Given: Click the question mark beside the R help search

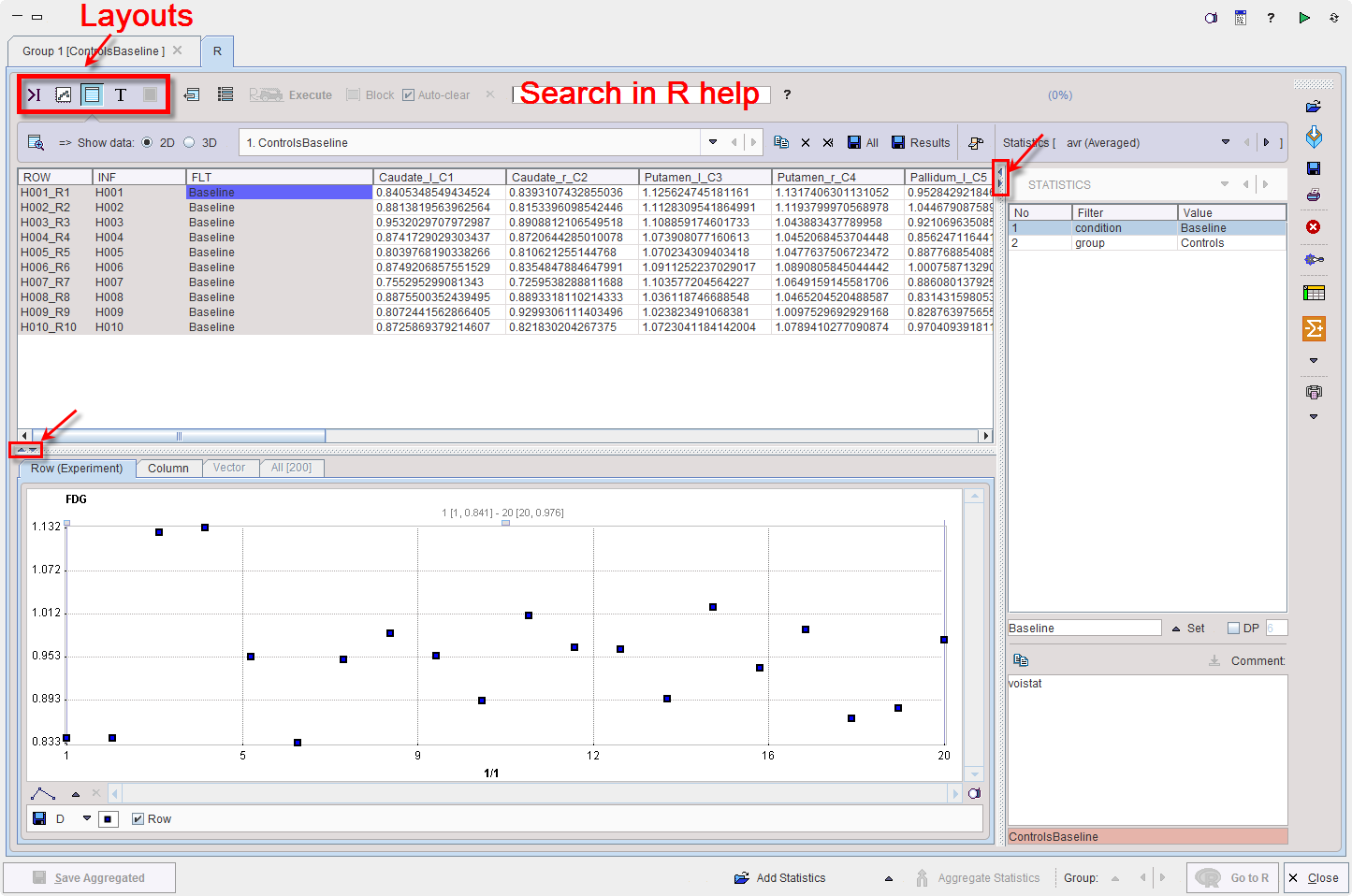Looking at the screenshot, I should pyautogui.click(x=787, y=94).
